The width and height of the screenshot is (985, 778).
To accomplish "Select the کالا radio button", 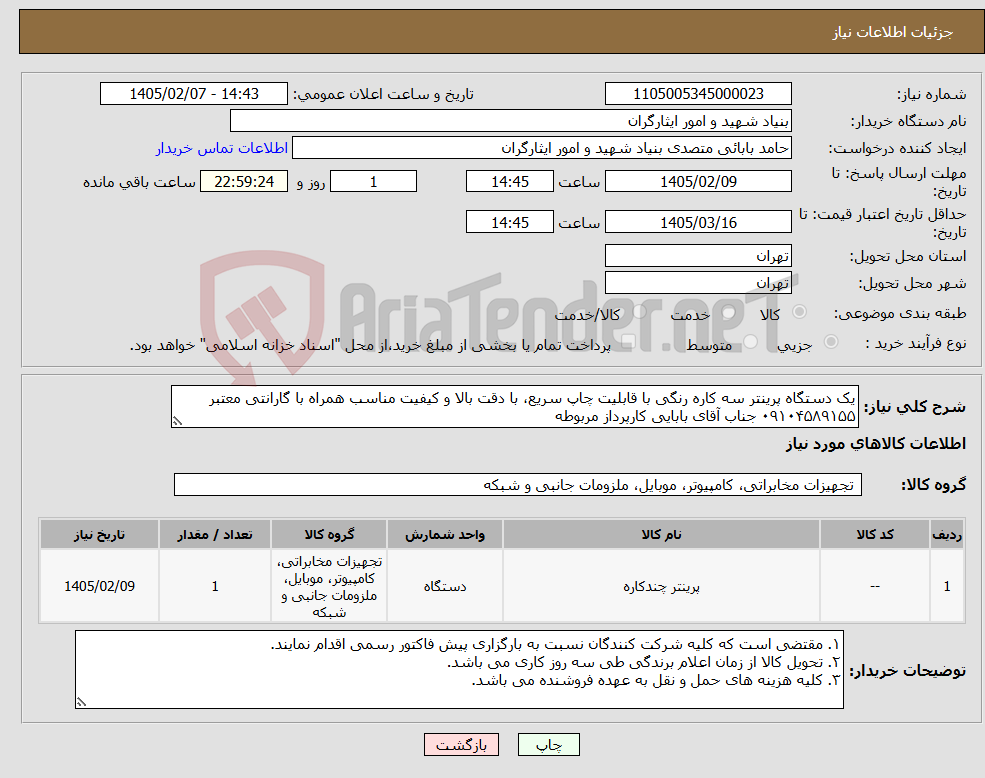I will [800, 312].
